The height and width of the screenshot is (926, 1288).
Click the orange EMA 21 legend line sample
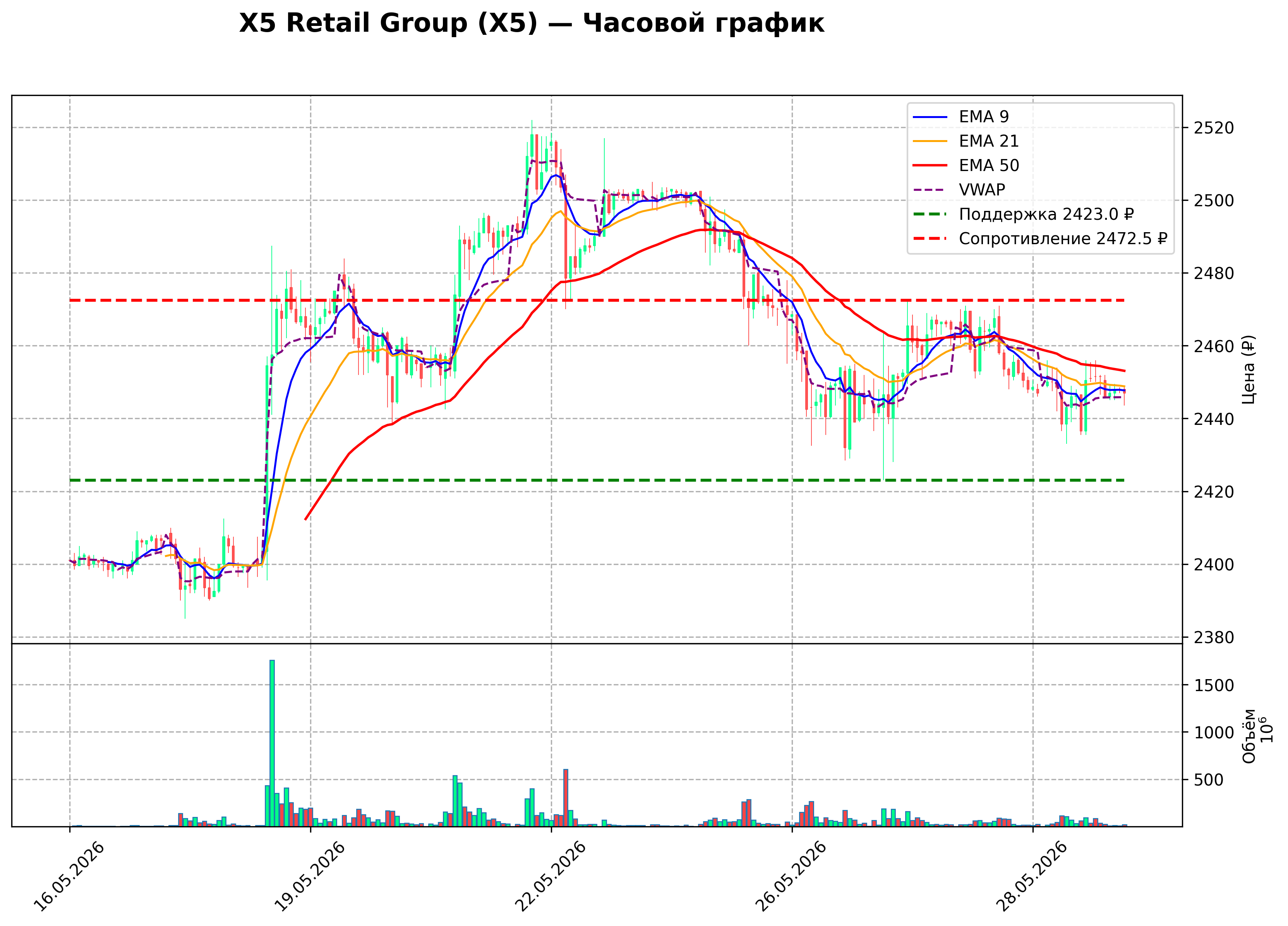930,141
